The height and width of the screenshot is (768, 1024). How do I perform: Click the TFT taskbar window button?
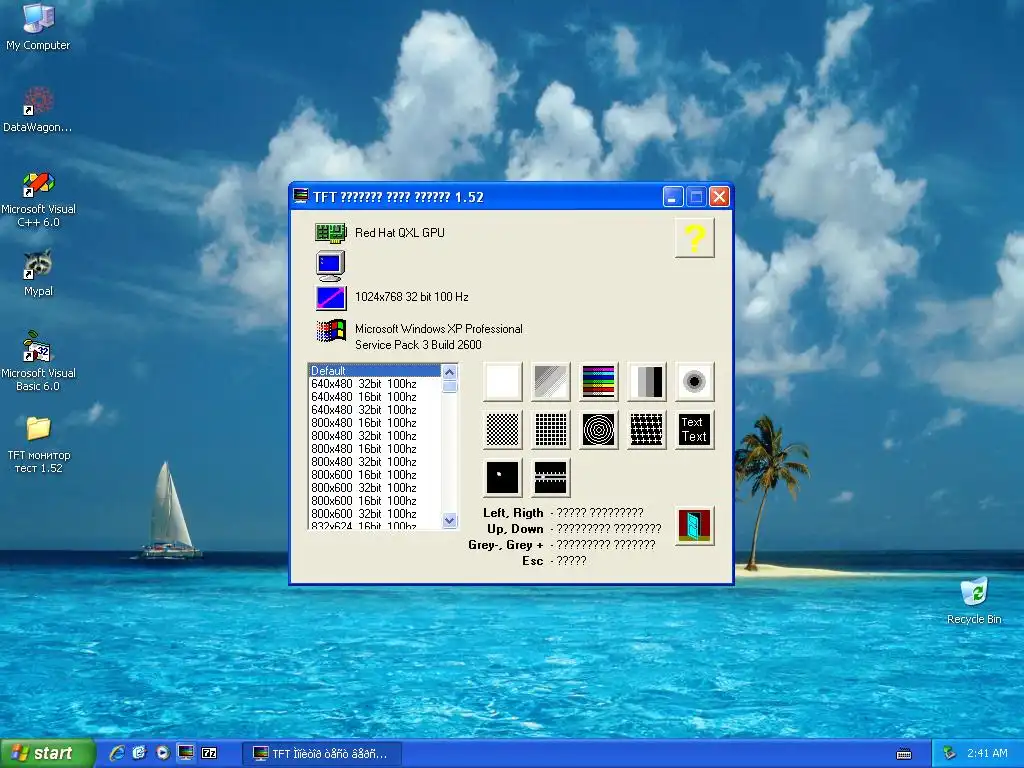click(322, 754)
